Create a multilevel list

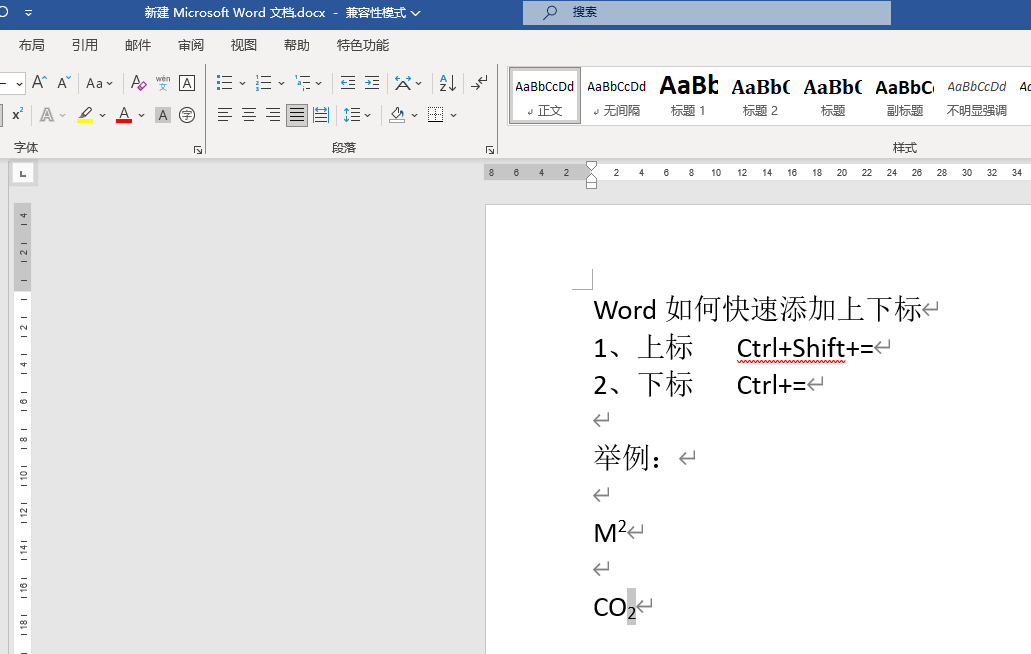tap(302, 83)
